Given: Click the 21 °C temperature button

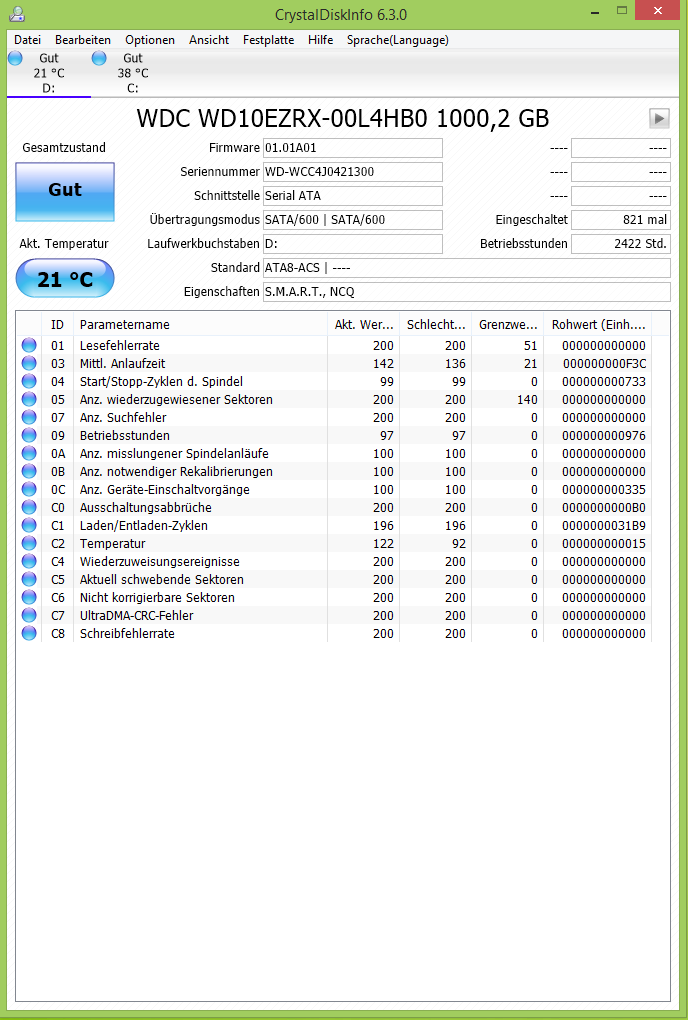Looking at the screenshot, I should point(65,278).
